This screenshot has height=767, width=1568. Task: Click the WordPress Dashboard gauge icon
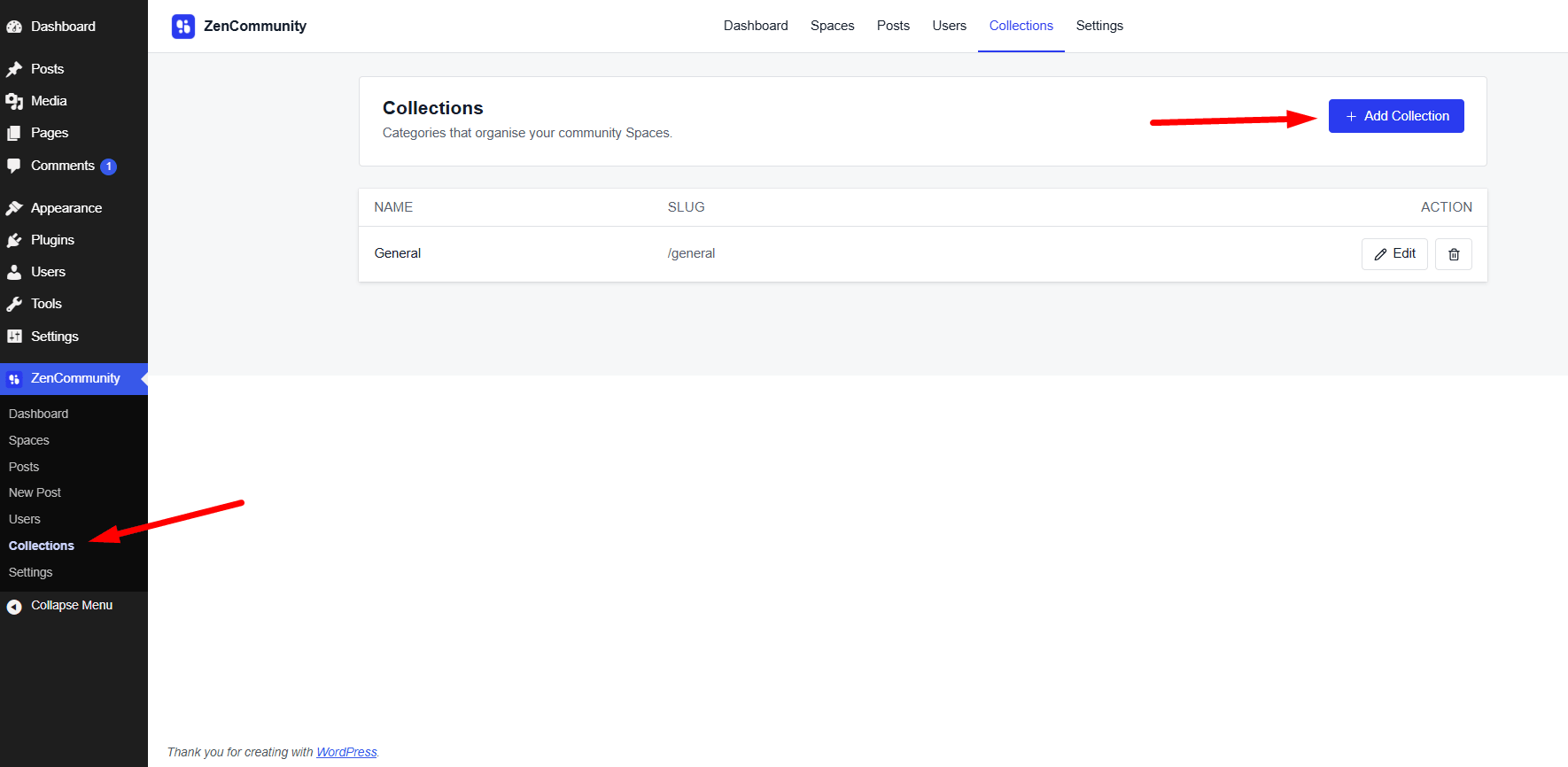[14, 27]
